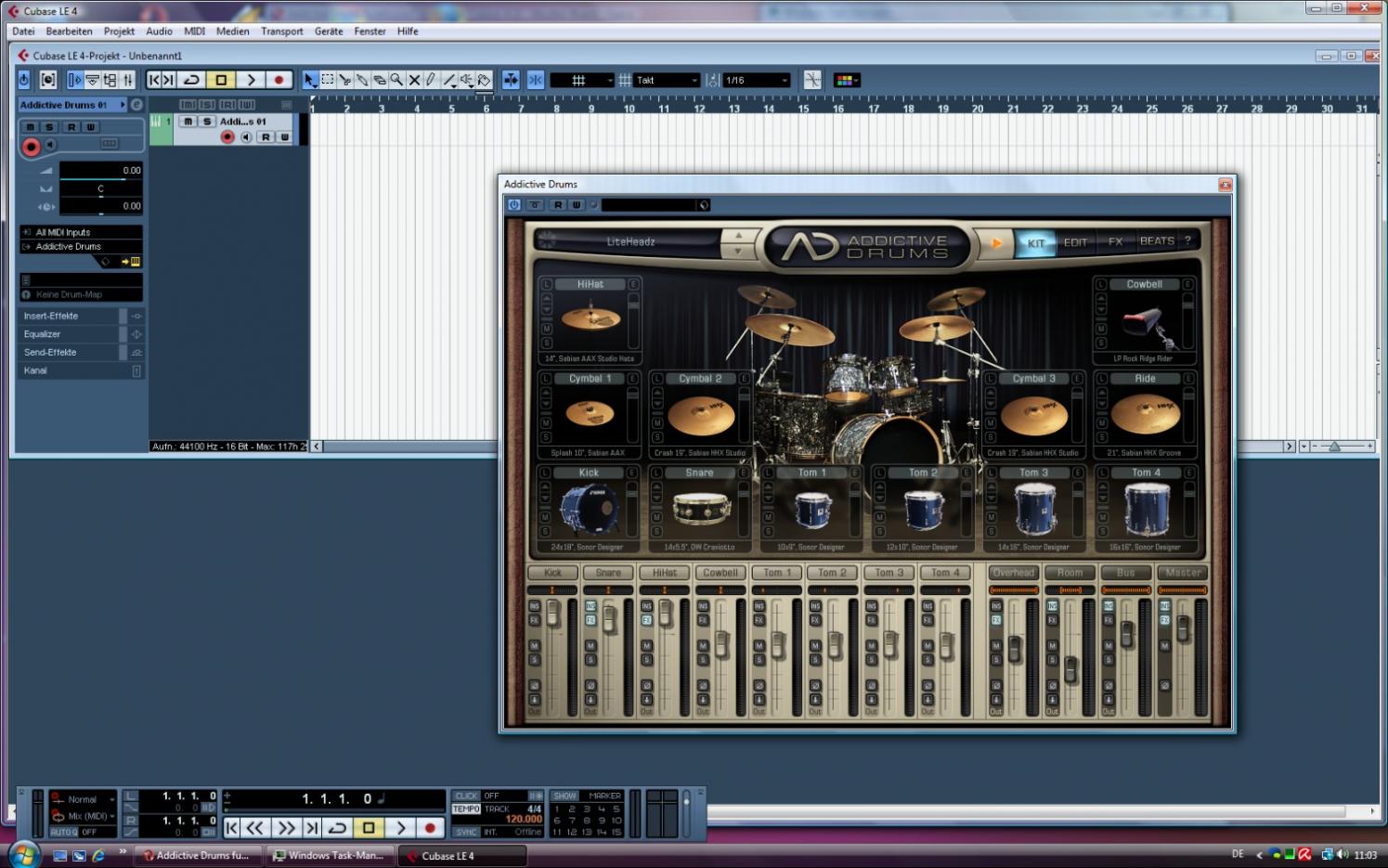Open the Keine Drum-Map dropdown
The image size is (1388, 868).
pos(82,294)
